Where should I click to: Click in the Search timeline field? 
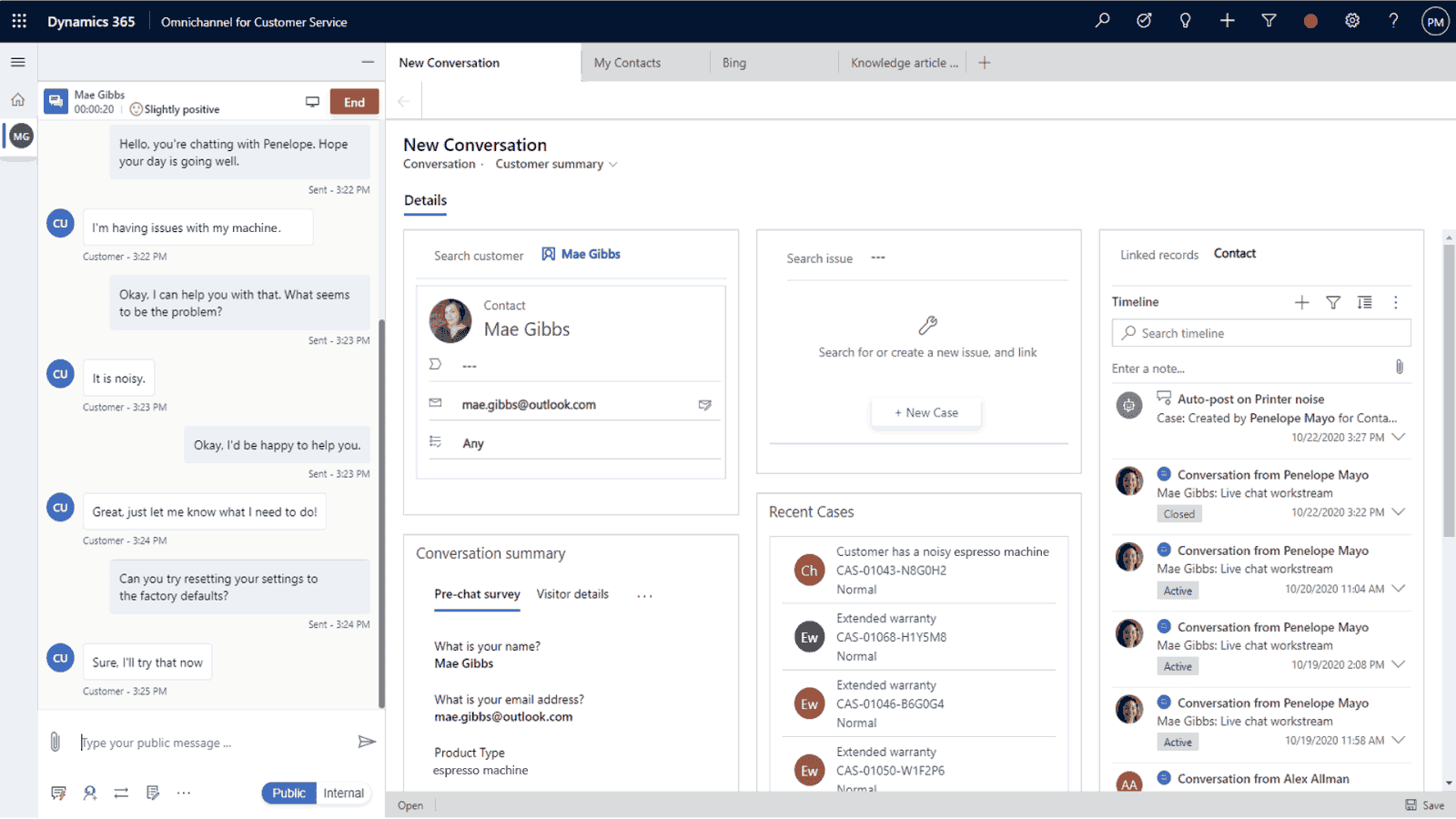tap(1260, 333)
